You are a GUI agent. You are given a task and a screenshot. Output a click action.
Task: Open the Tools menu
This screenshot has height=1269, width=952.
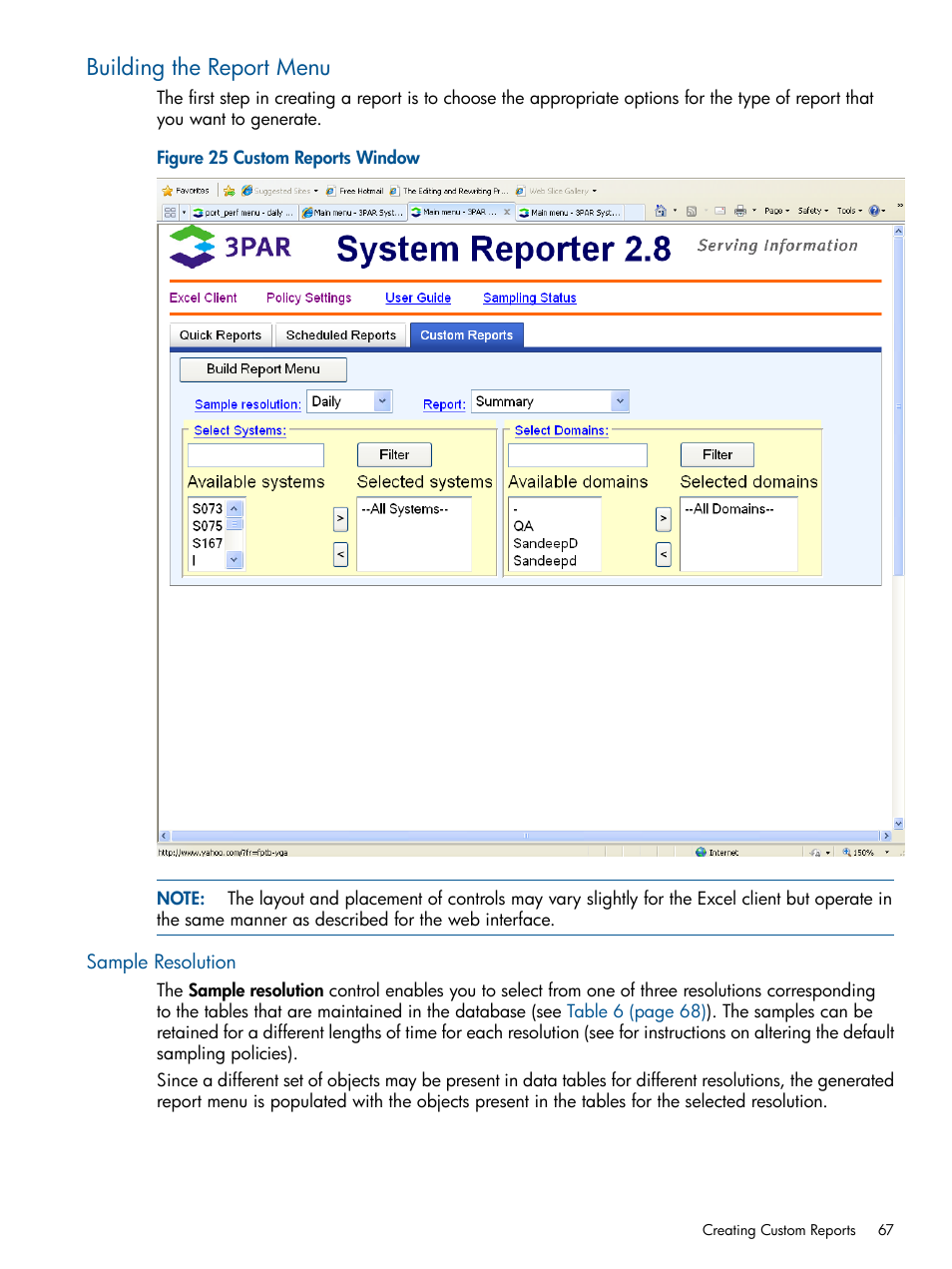849,211
